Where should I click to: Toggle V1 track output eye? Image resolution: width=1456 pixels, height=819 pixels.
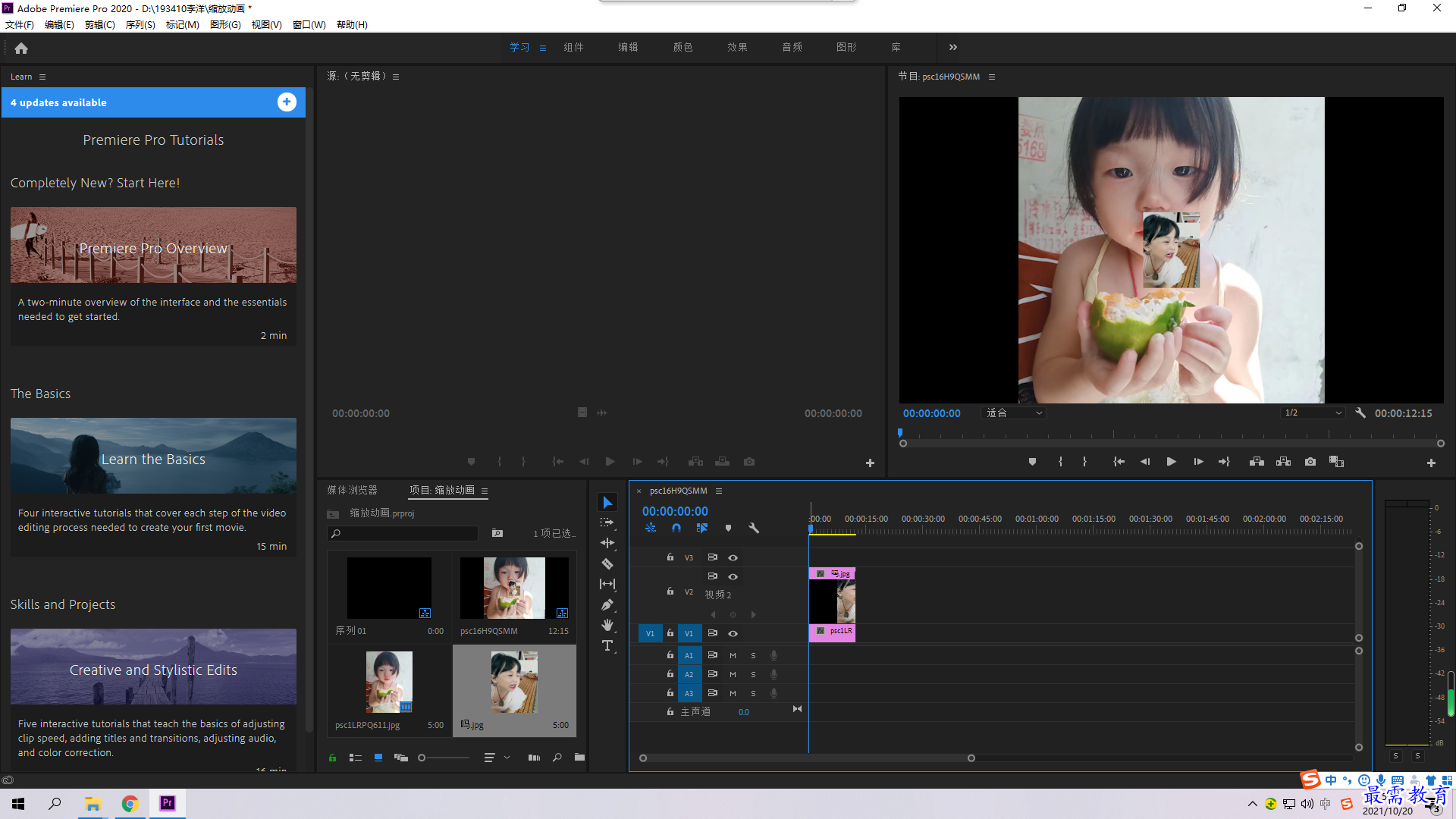tap(733, 633)
